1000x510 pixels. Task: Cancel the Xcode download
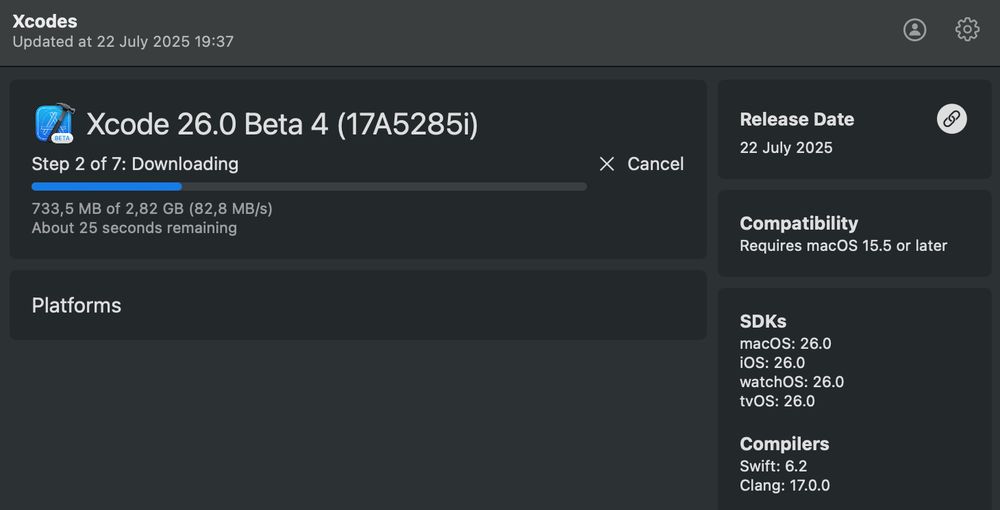(x=641, y=164)
